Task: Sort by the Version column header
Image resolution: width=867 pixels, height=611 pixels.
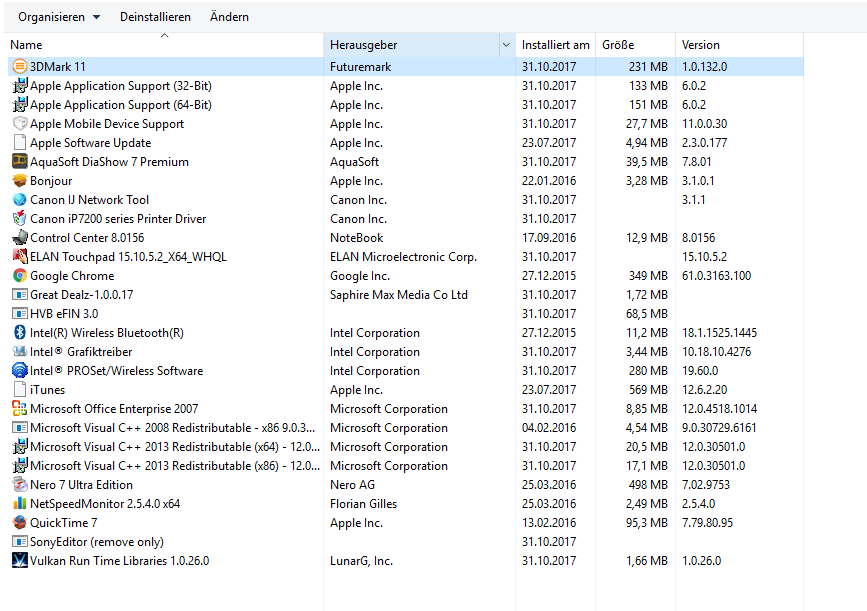Action: (x=739, y=45)
